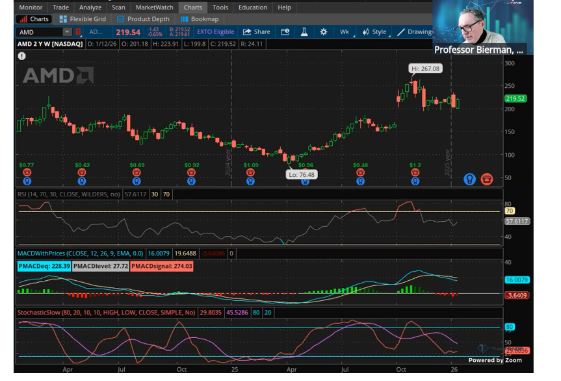Open the Share chart button
This screenshot has width=561, height=381.
pos(257,32)
